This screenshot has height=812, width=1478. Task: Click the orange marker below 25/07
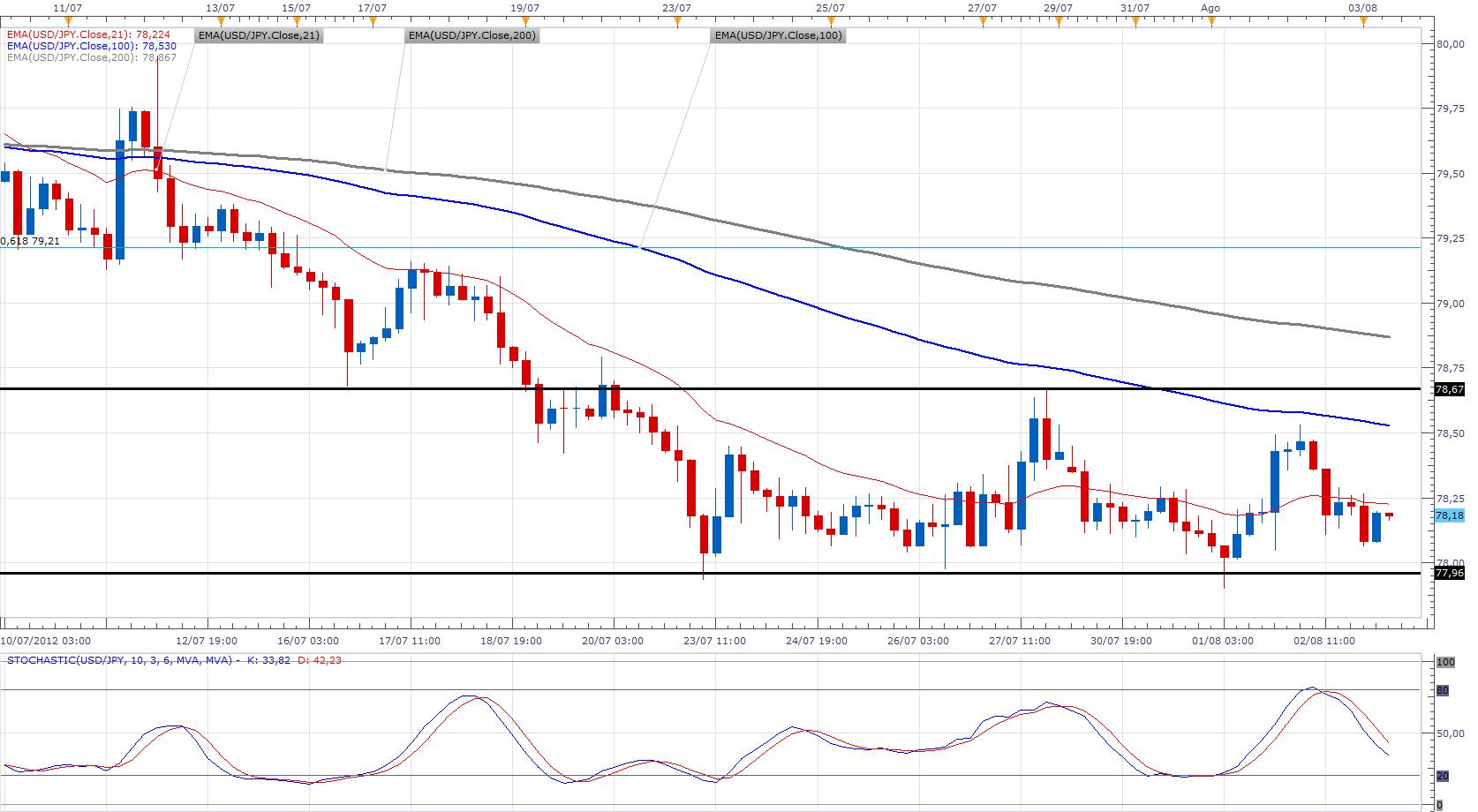click(x=830, y=20)
